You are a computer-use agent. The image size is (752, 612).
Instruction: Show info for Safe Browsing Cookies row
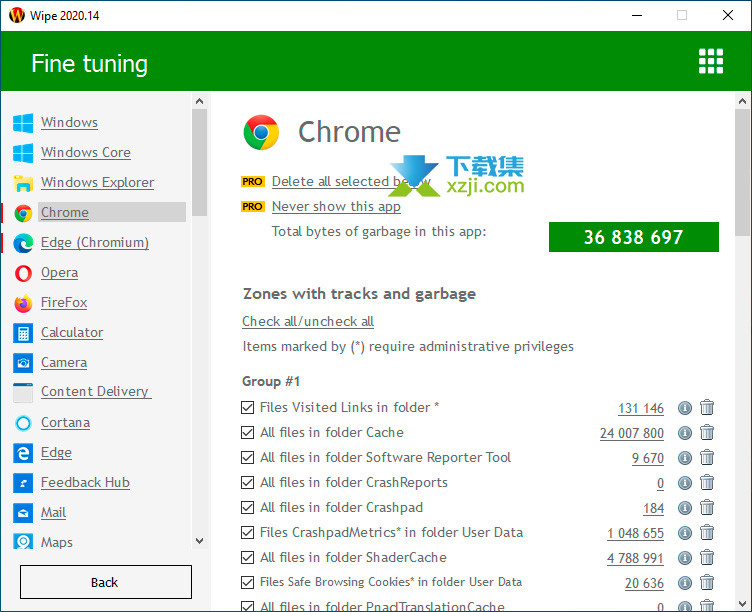point(685,582)
